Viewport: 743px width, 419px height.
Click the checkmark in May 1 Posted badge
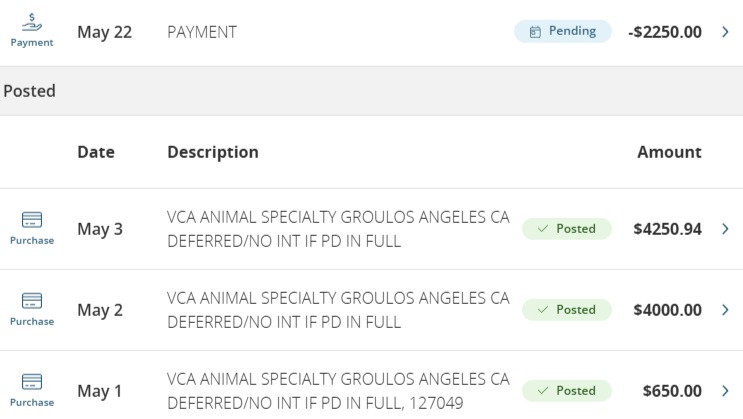coord(543,391)
